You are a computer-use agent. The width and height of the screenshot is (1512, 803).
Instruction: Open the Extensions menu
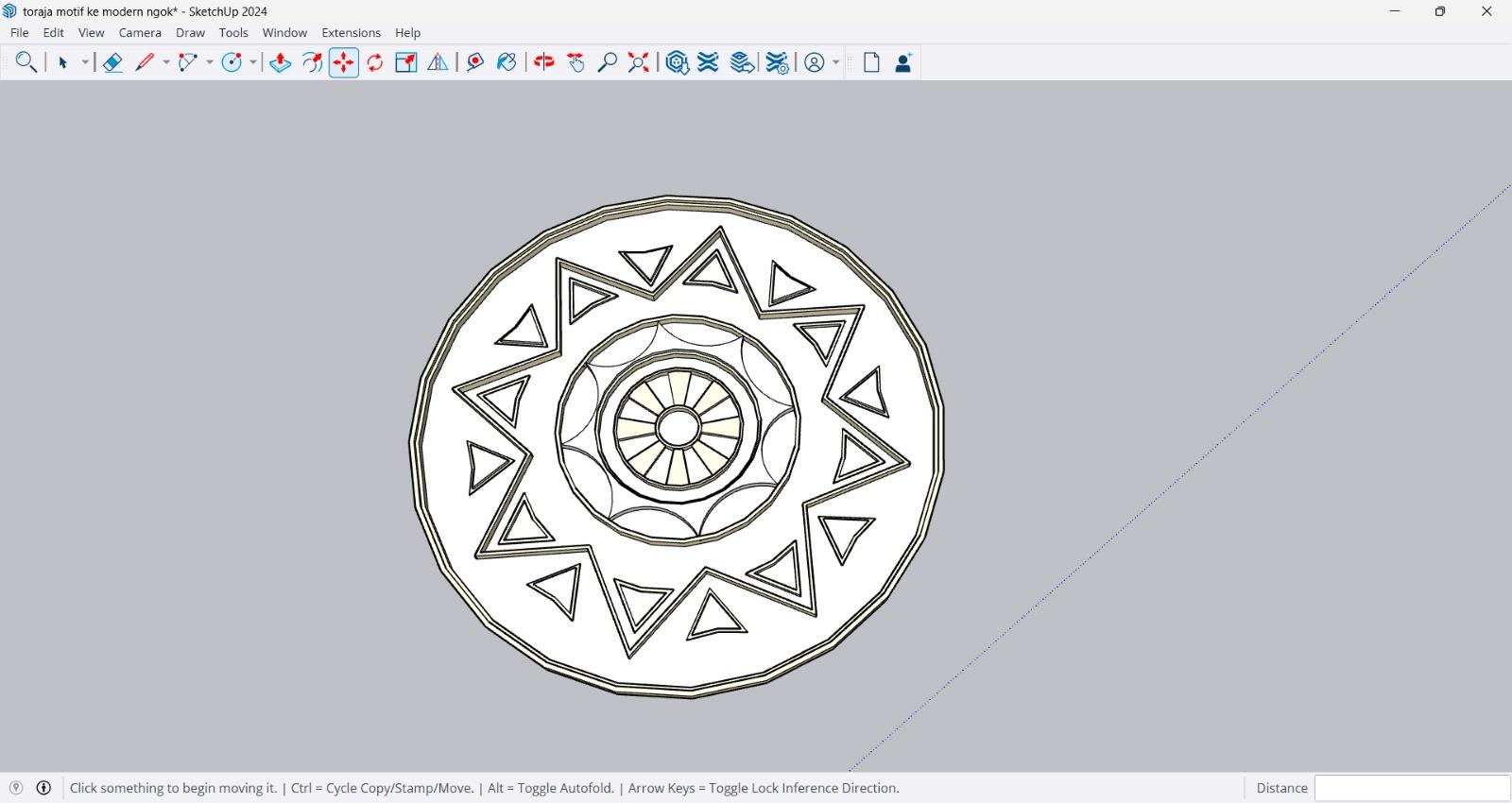click(351, 32)
